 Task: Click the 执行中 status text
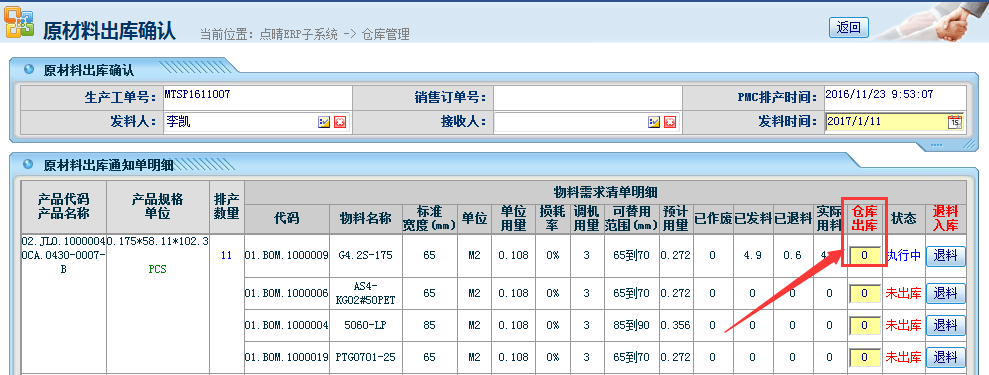(904, 256)
